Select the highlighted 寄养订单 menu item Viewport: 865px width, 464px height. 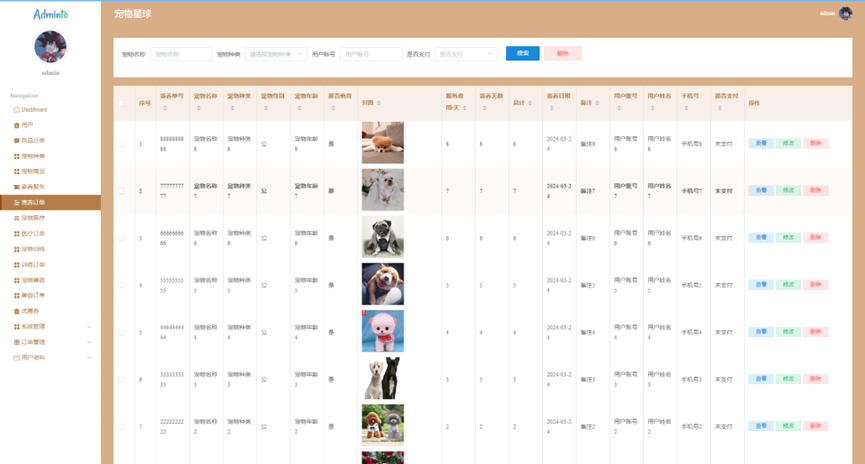click(x=50, y=202)
